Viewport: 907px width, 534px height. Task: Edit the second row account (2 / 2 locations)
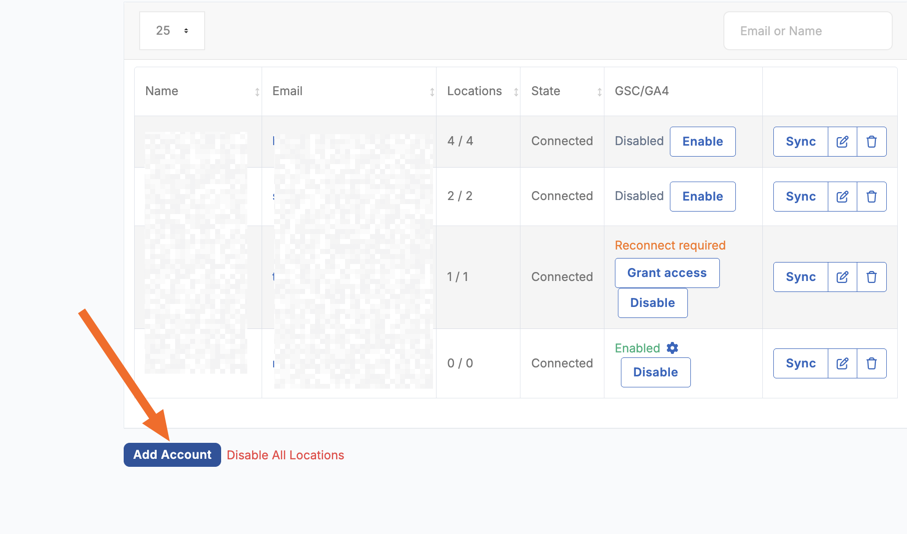pos(842,197)
